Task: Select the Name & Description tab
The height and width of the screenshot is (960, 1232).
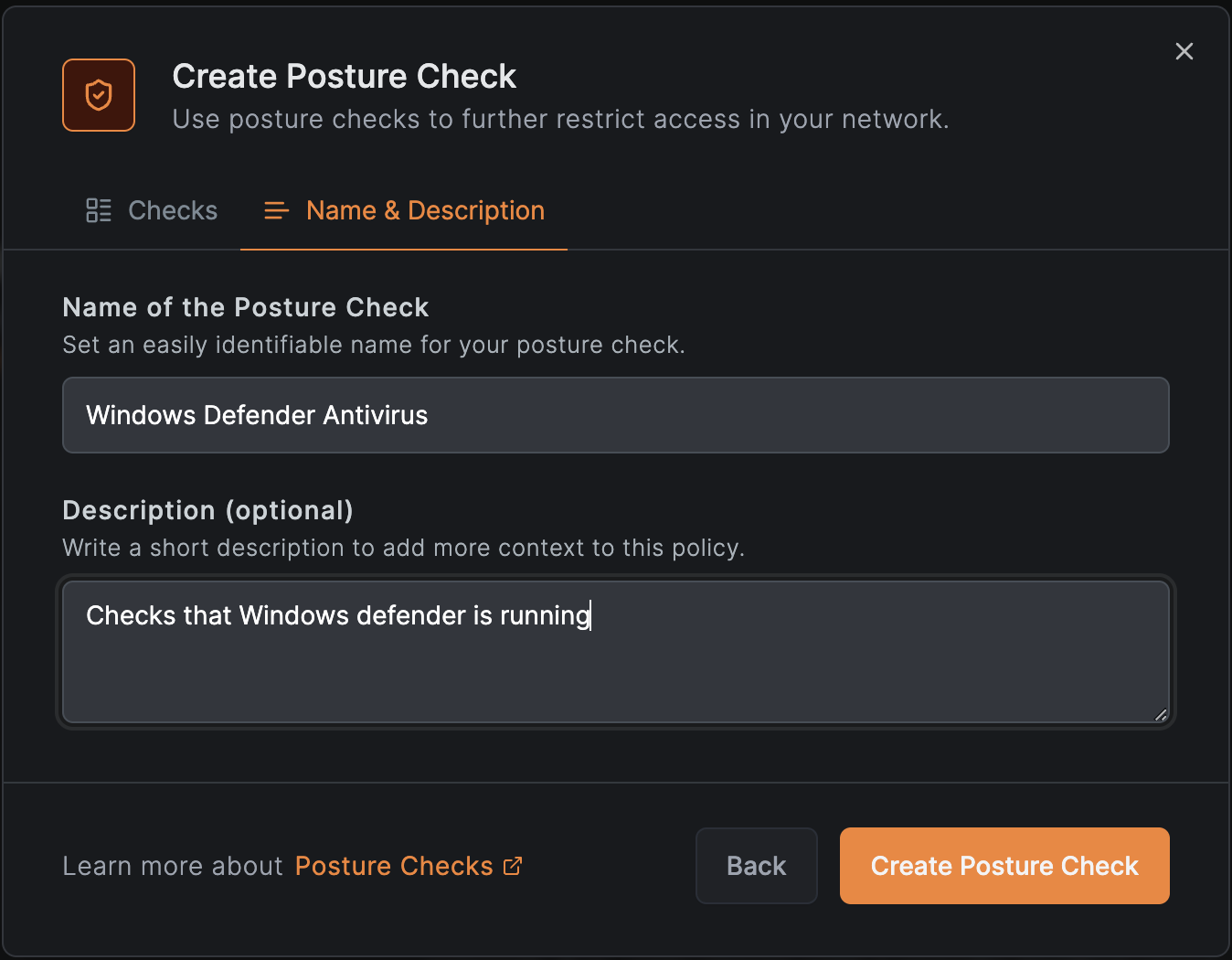Action: pyautogui.click(x=402, y=210)
